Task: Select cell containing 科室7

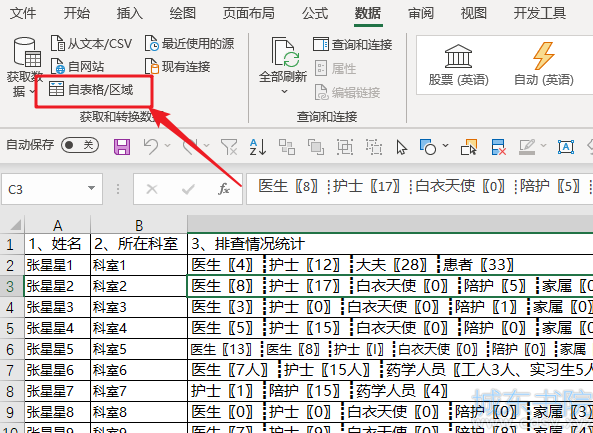Action: pos(139,391)
